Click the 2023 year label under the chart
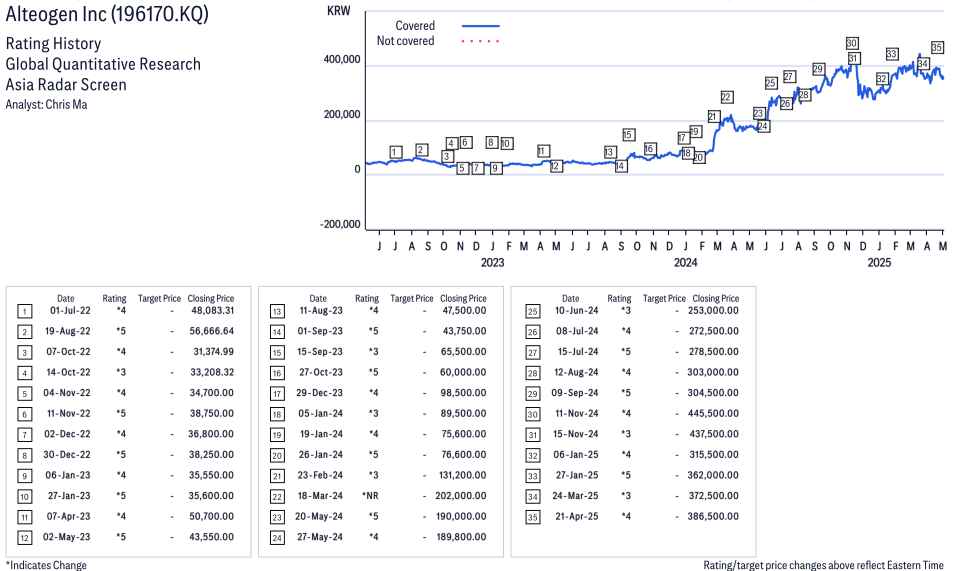 (x=492, y=262)
